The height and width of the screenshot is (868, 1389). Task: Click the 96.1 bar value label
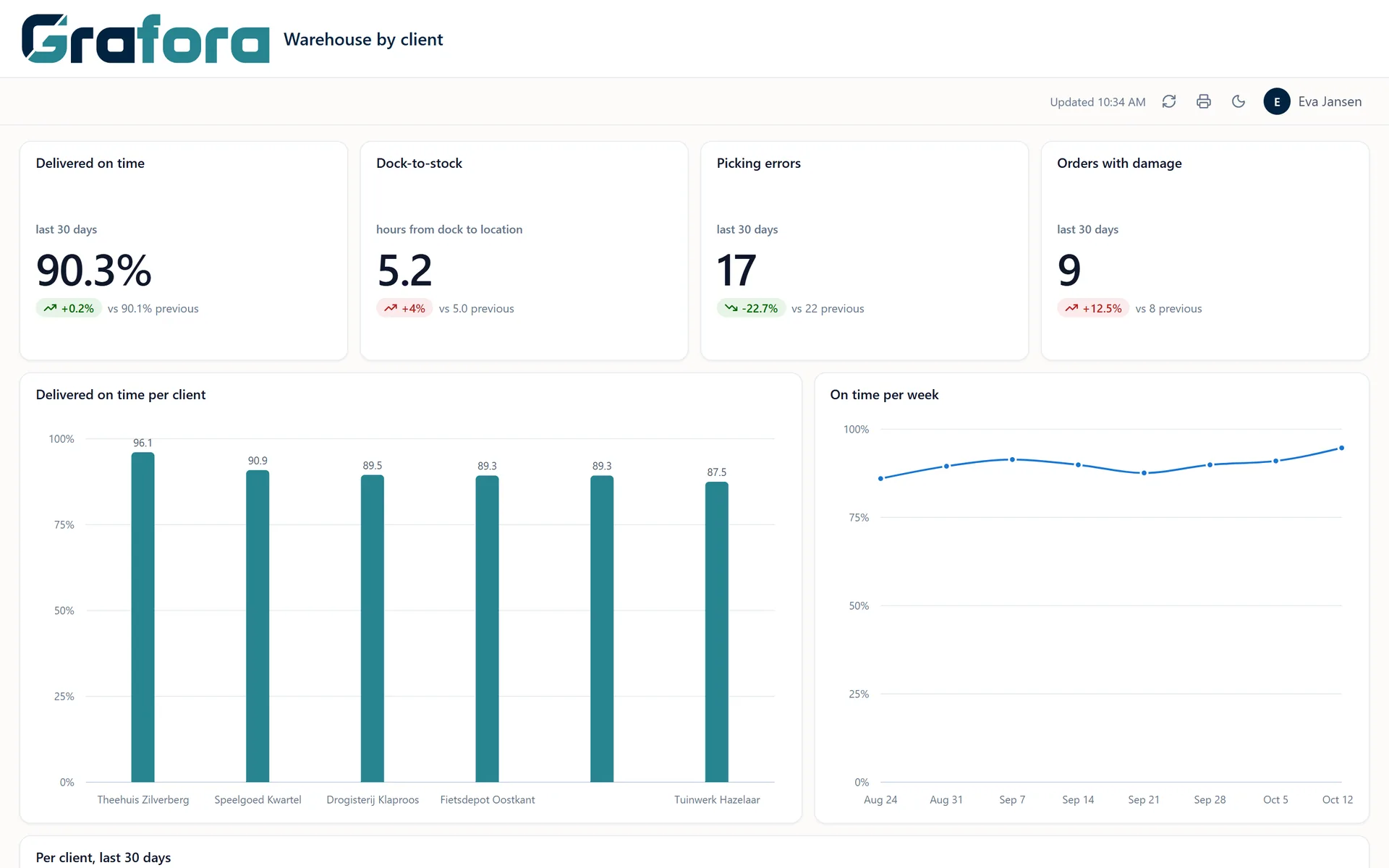[143, 443]
